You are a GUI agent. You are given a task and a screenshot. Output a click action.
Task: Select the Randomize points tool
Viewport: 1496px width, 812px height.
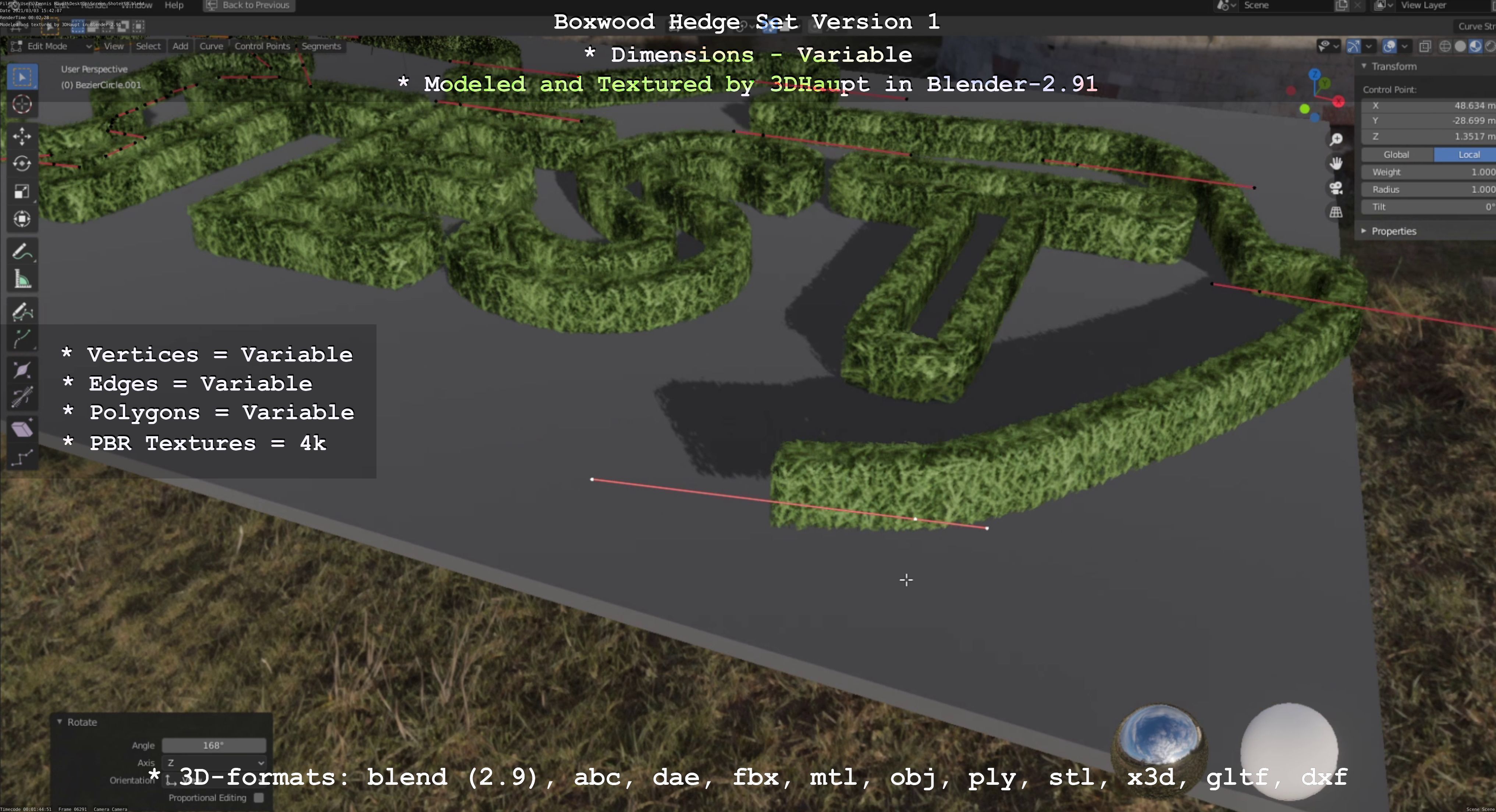coord(22,457)
